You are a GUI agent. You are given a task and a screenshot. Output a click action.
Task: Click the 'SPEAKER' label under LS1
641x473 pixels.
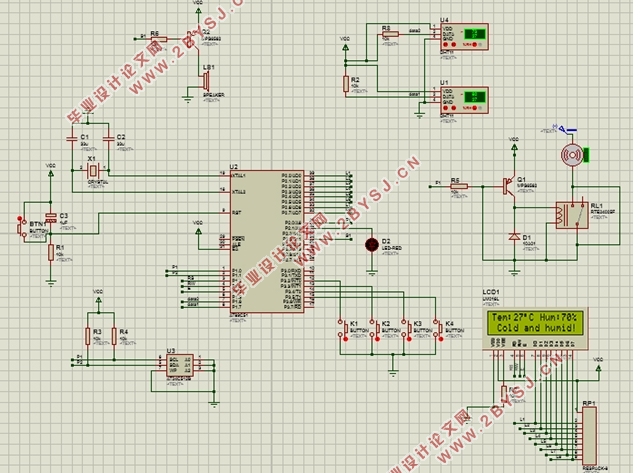tap(213, 95)
